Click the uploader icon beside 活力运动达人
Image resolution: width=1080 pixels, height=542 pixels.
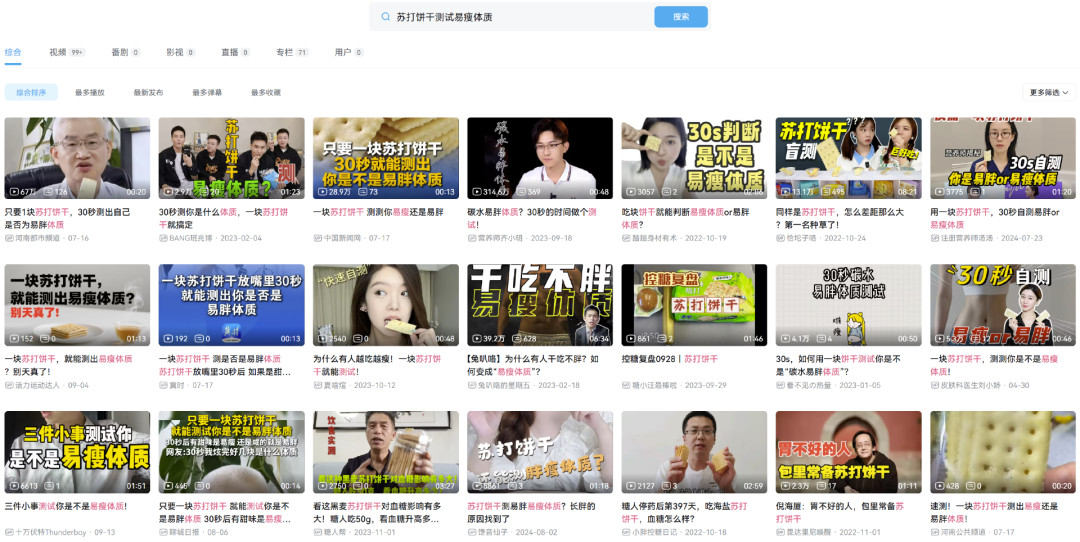coord(8,385)
